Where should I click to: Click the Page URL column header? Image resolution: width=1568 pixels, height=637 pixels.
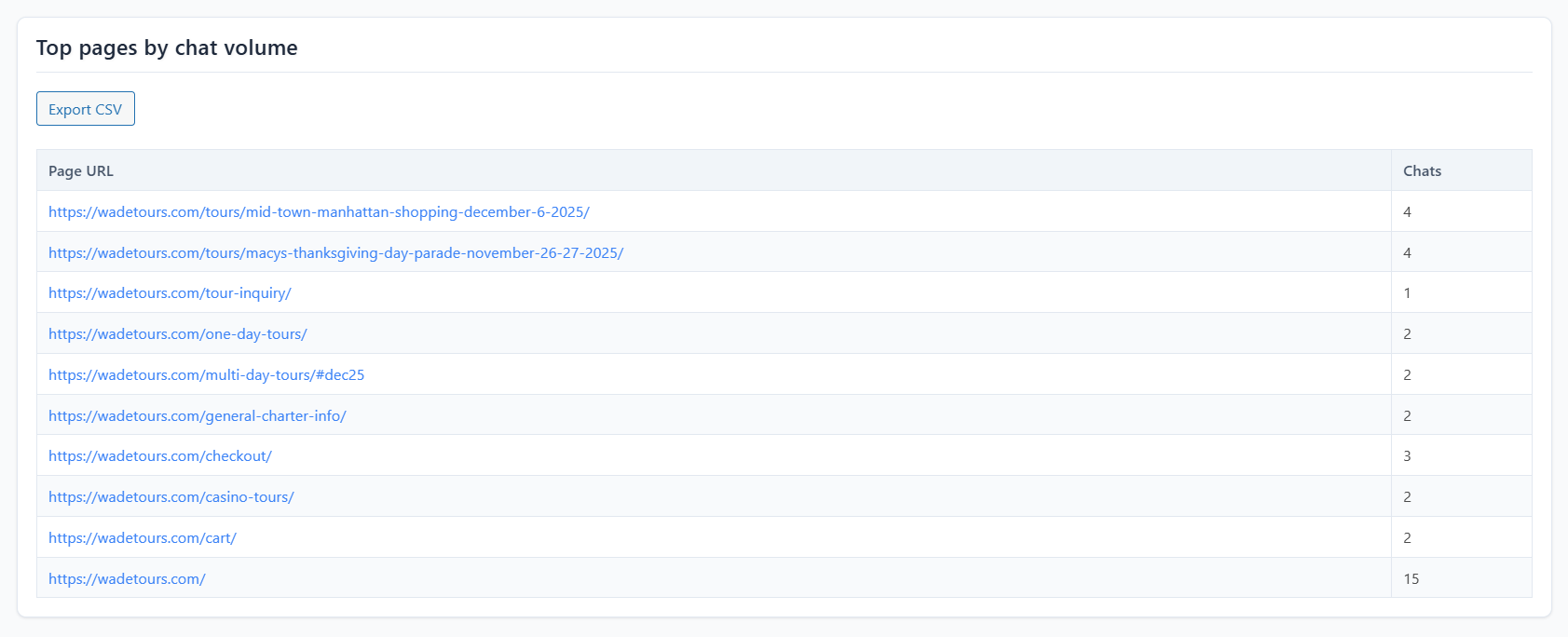pyautogui.click(x=81, y=171)
